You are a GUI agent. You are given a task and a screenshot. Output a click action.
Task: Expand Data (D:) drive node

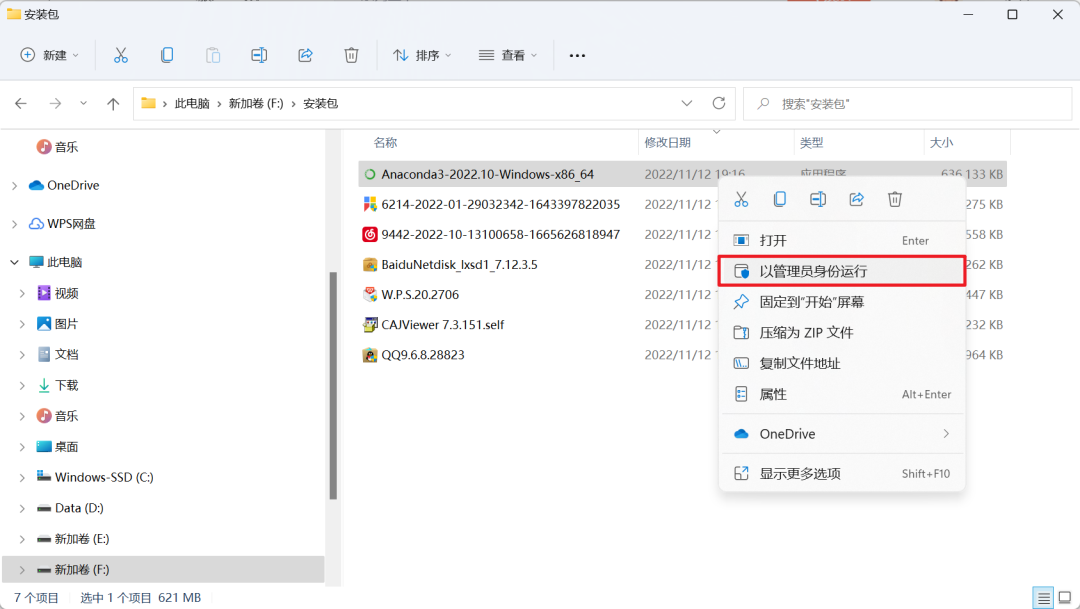click(x=22, y=508)
